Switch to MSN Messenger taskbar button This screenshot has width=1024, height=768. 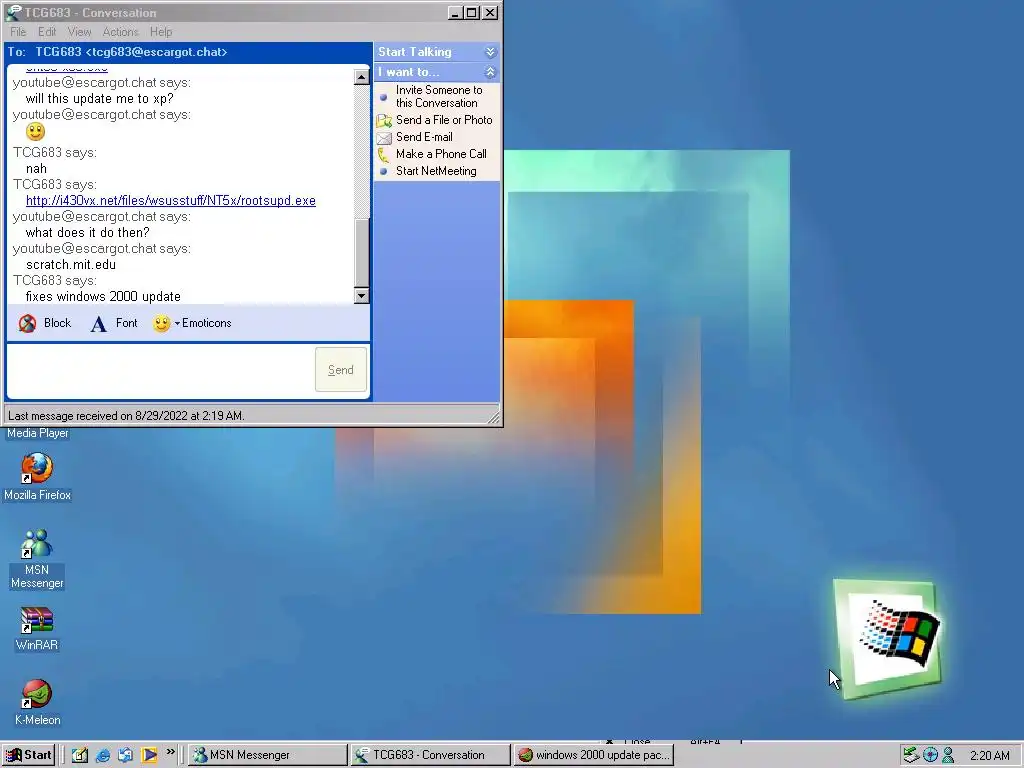(x=268, y=755)
